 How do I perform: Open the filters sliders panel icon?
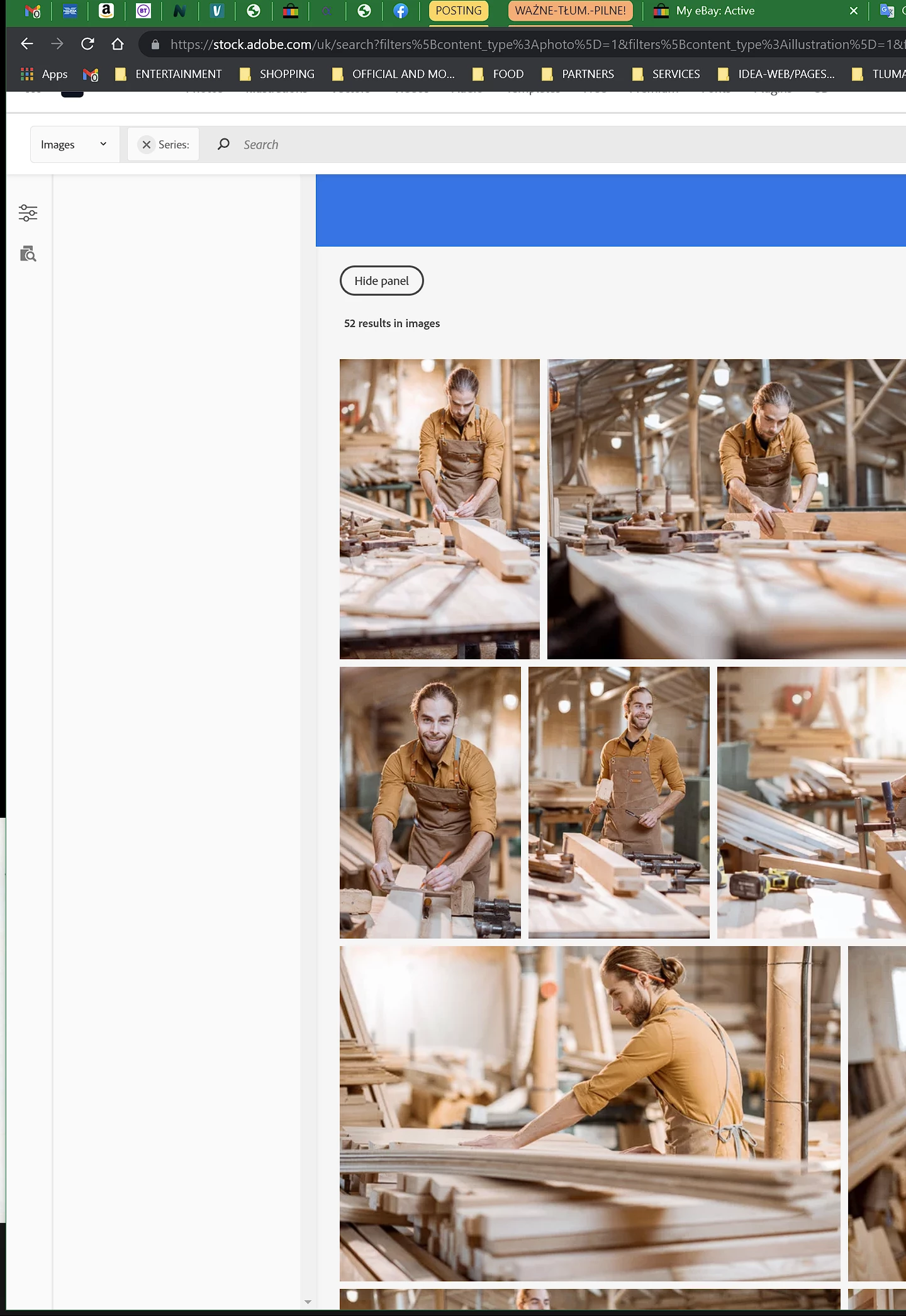28,213
